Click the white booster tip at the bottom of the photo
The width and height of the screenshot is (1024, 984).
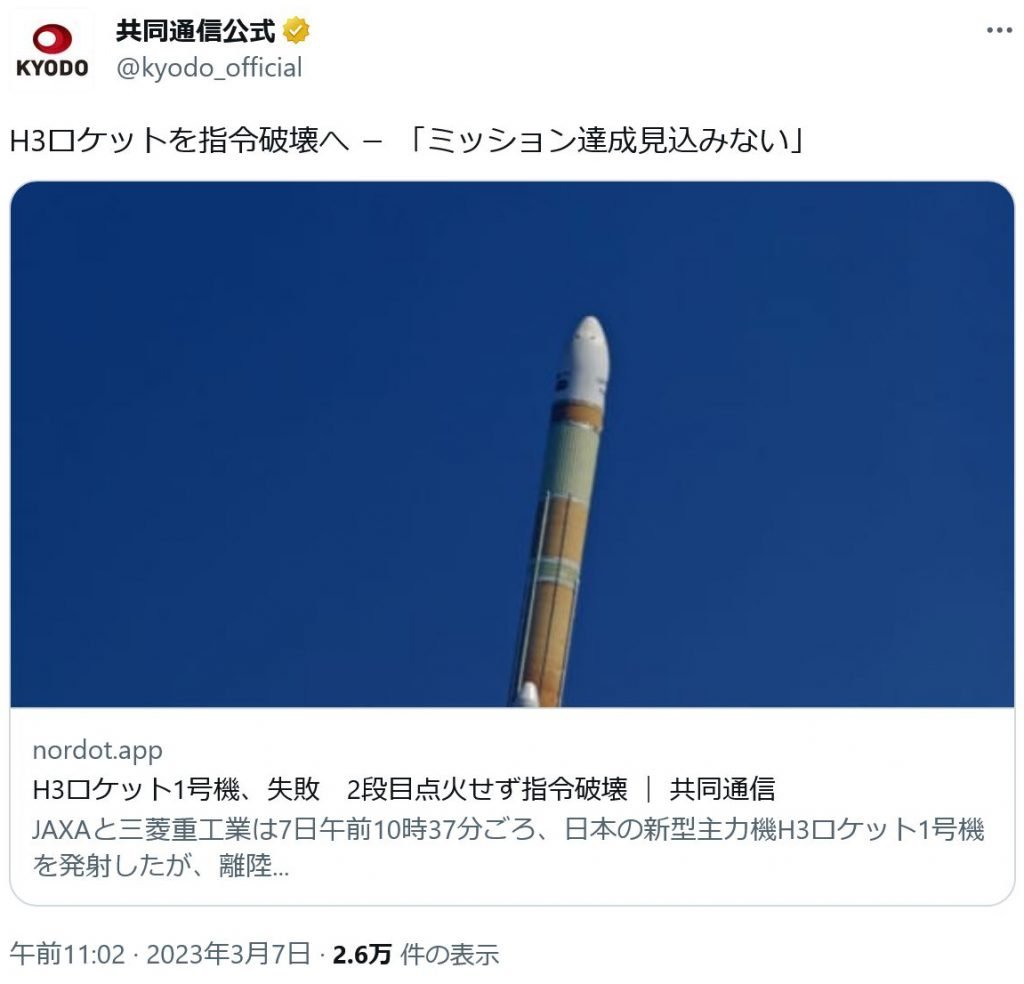tap(528, 695)
